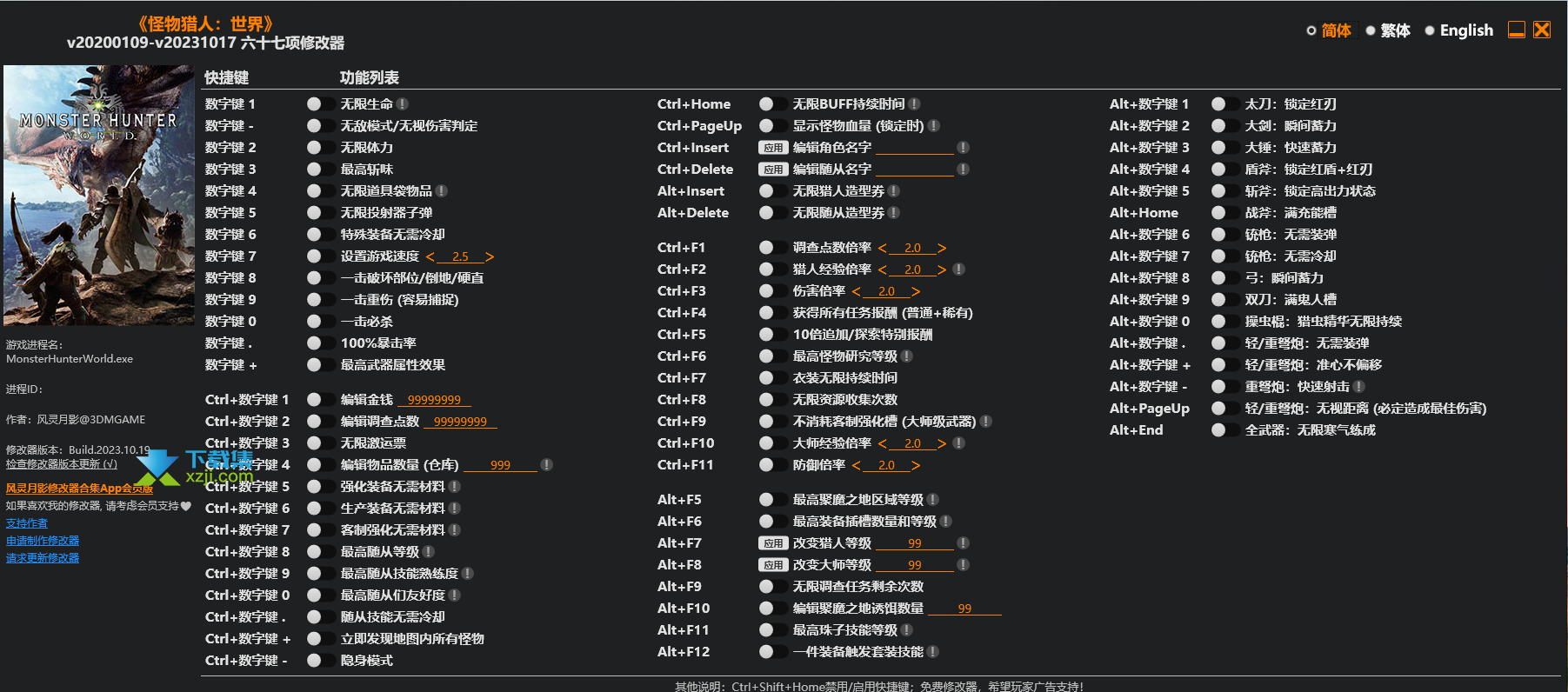This screenshot has height=692, width=1568.
Task: Select 繁体 language option
Action: point(1388,30)
